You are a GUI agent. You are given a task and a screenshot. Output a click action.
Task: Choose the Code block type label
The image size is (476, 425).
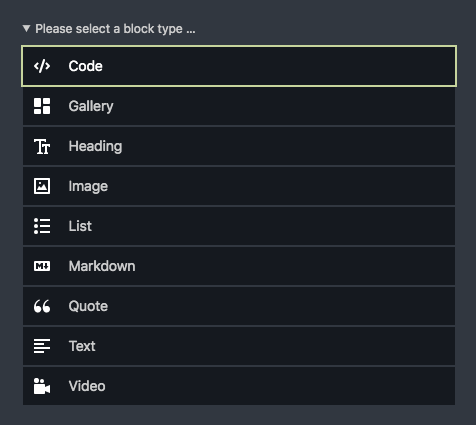[x=85, y=66]
